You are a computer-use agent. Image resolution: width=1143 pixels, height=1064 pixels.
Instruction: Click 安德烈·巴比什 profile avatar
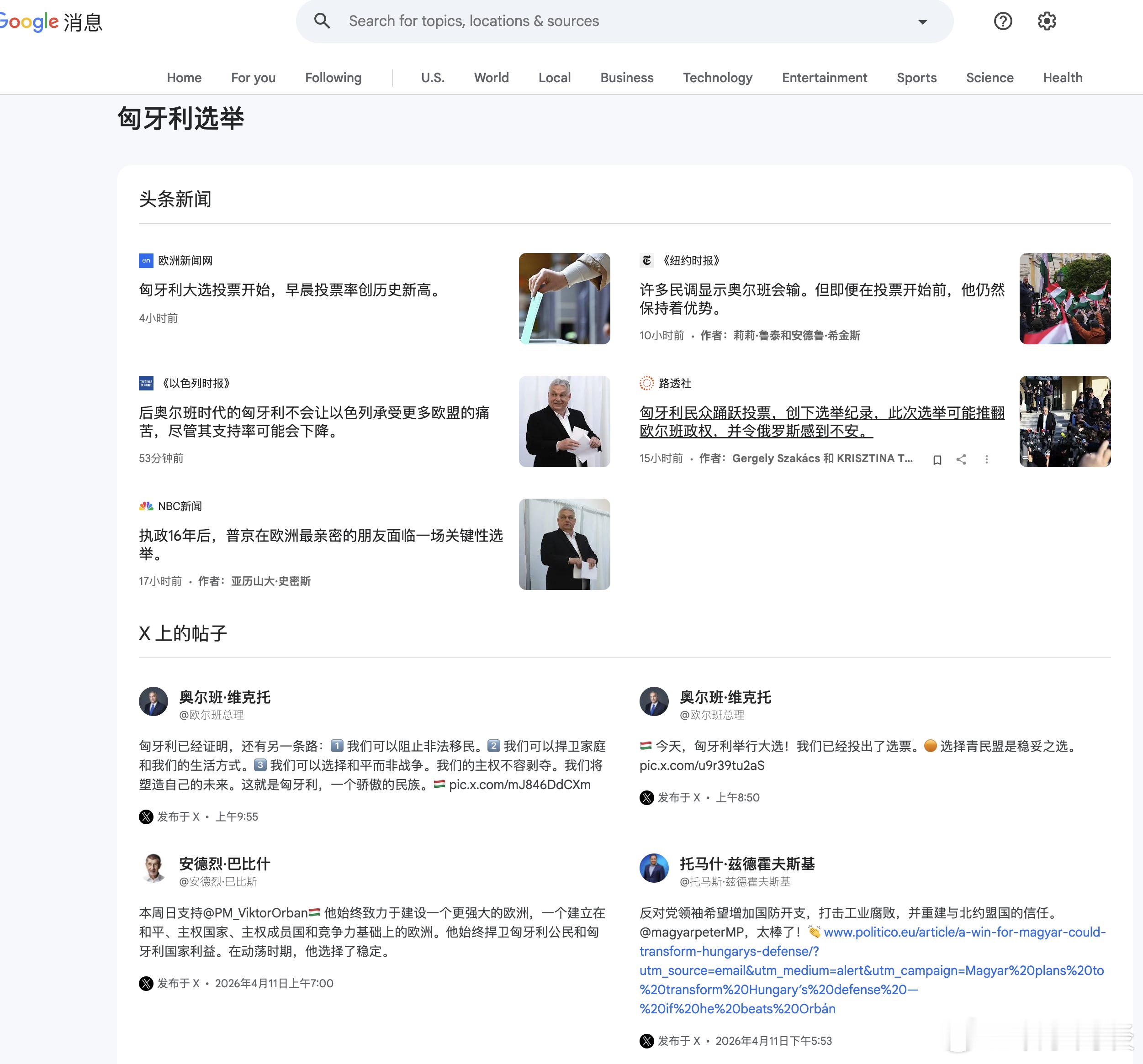153,868
